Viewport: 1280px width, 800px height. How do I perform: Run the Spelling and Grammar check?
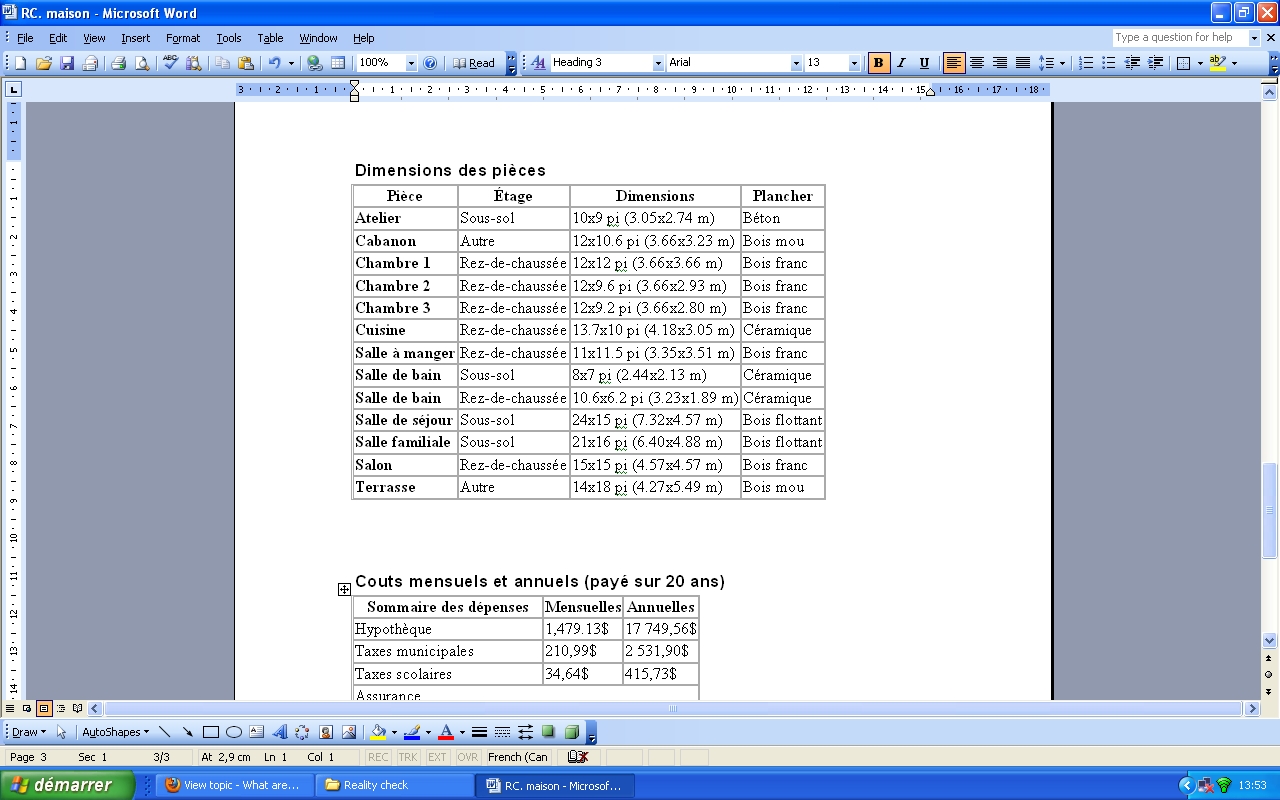coord(170,63)
